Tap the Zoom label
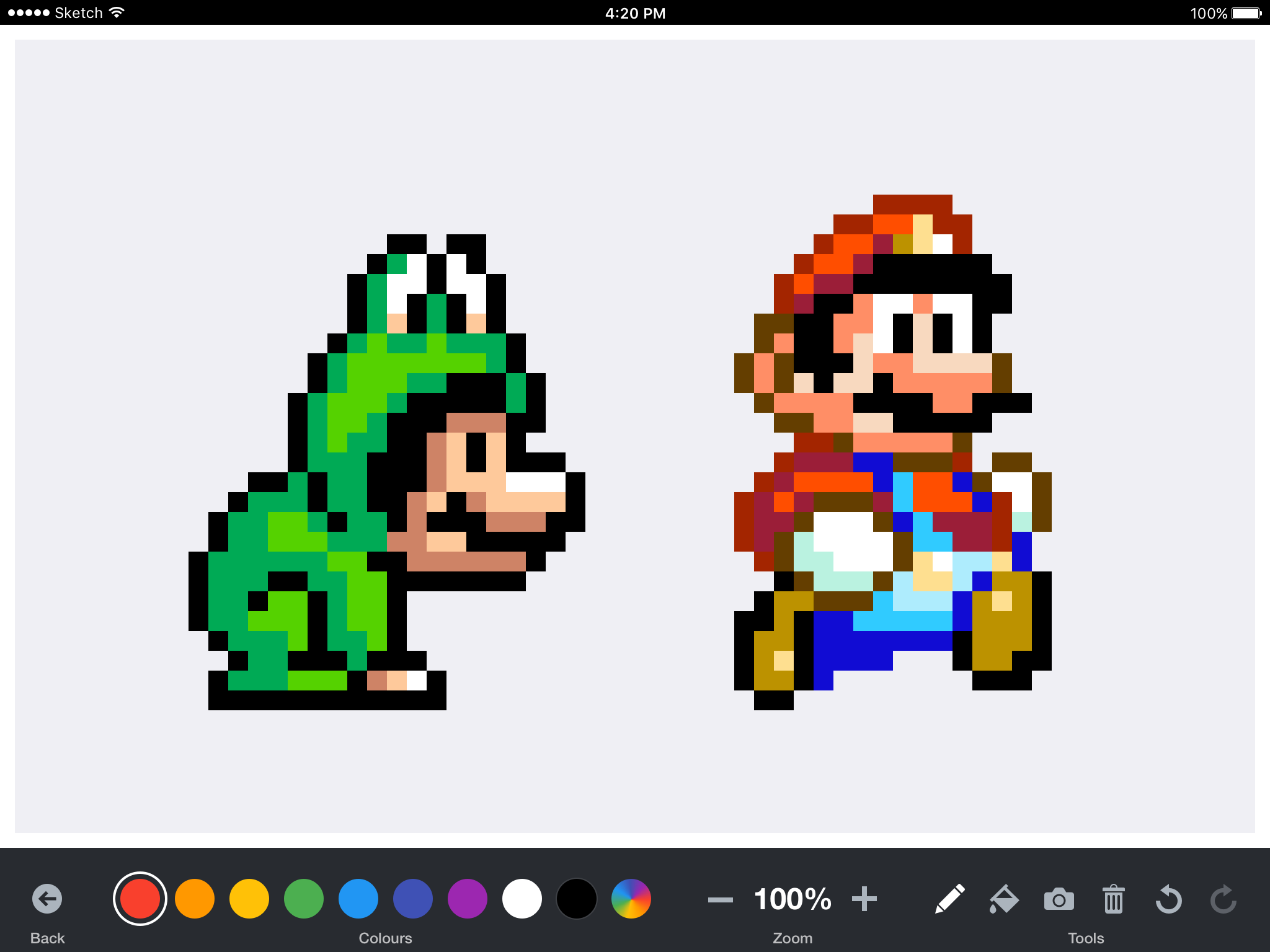Screen dimensions: 1270x952 (x=793, y=938)
